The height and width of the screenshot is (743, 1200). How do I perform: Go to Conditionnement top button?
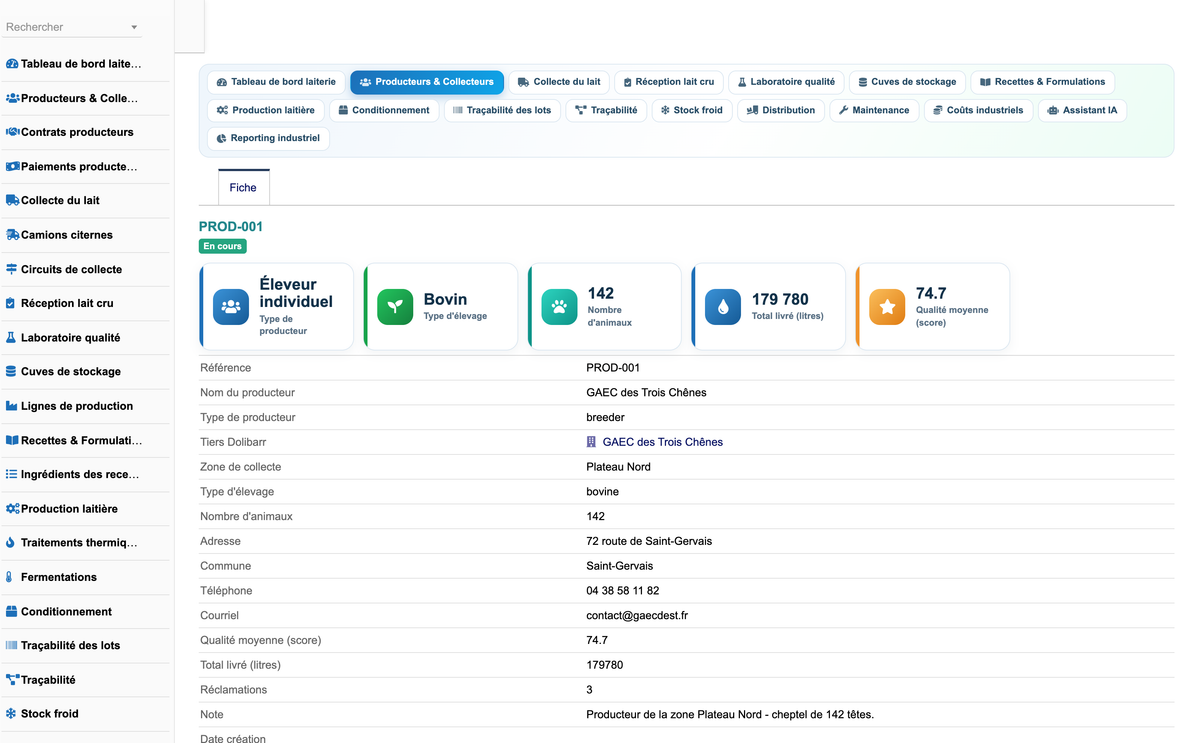pyautogui.click(x=384, y=110)
